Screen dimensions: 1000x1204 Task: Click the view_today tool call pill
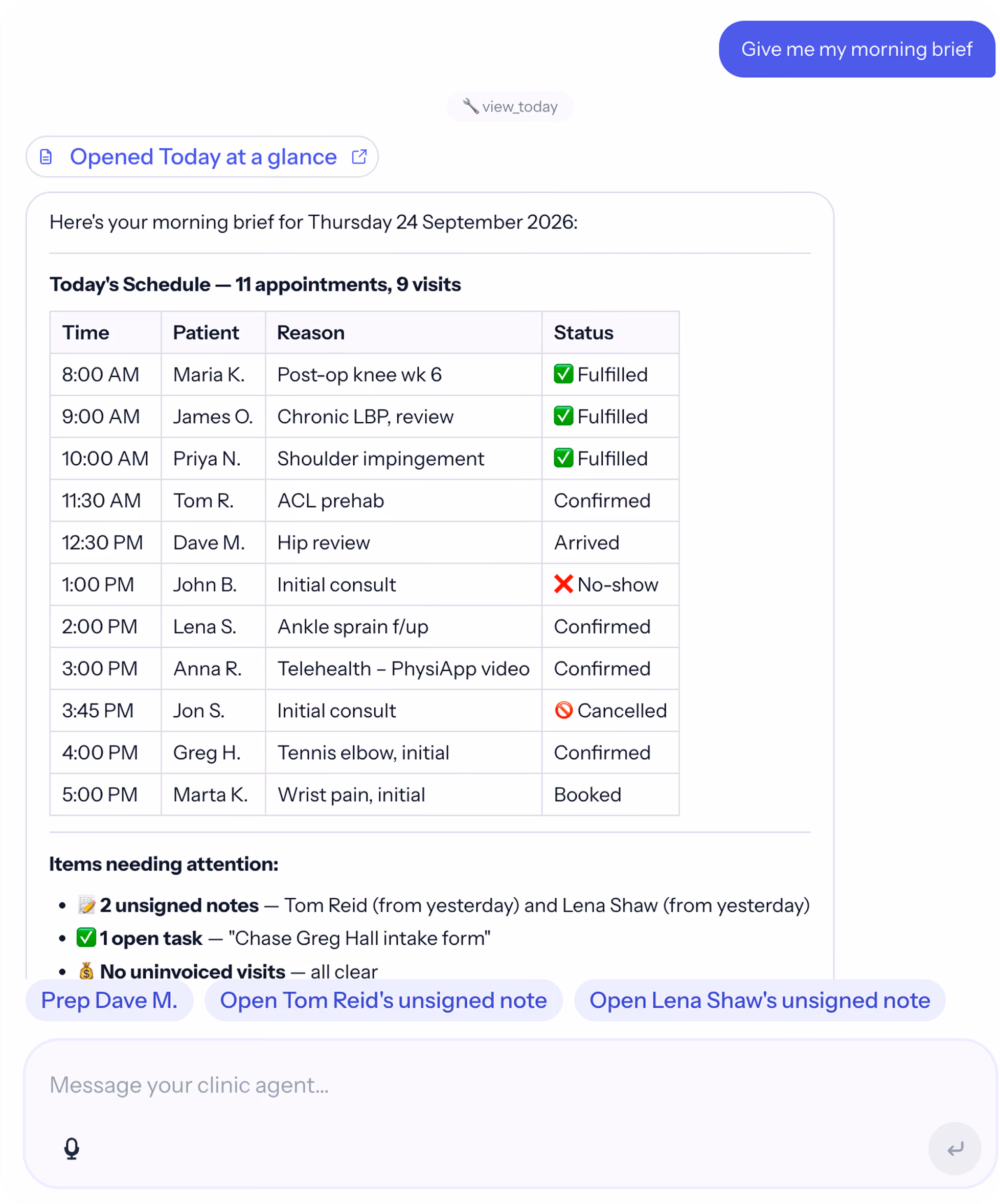click(x=510, y=107)
